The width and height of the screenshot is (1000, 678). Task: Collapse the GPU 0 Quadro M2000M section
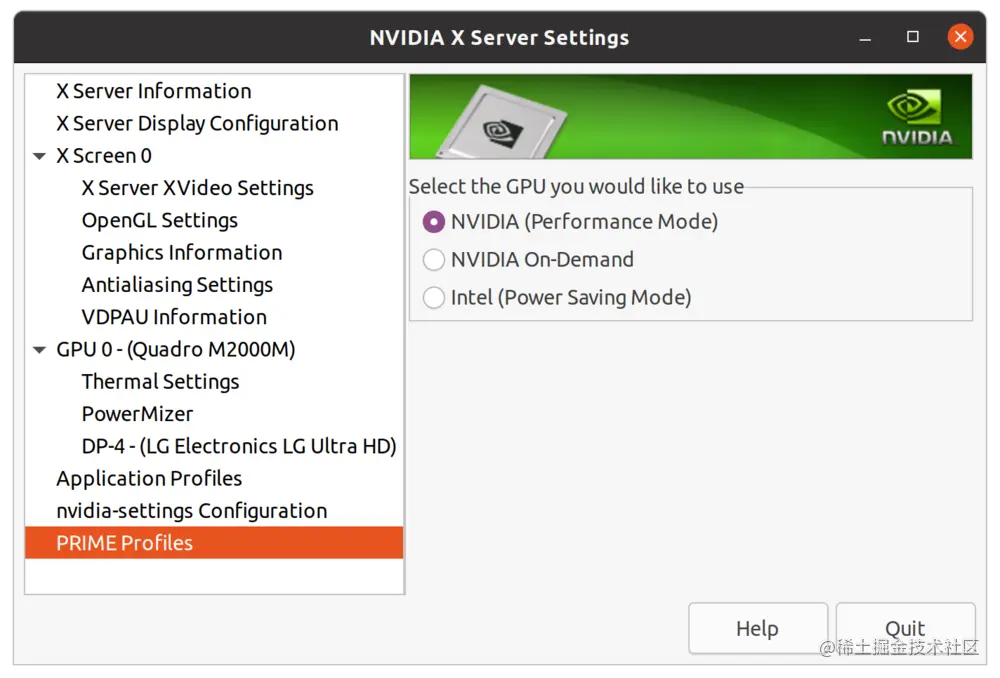point(39,349)
